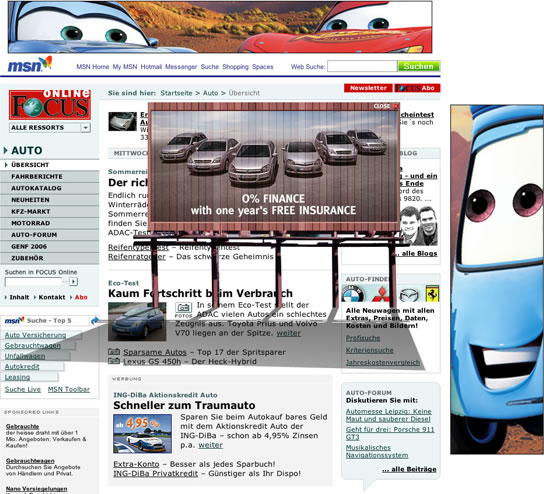The image size is (544, 494).
Task: Click camera icon next to Lexus GS 450h
Action: pos(114,361)
